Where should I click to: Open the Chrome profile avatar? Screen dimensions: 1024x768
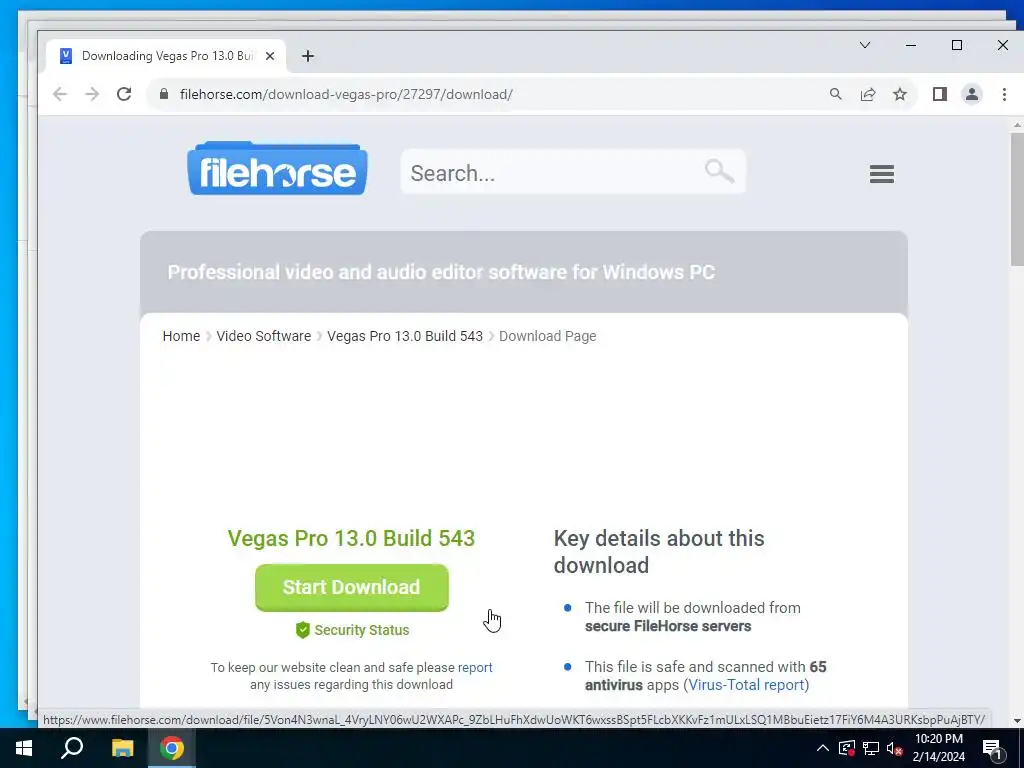pyautogui.click(x=972, y=94)
